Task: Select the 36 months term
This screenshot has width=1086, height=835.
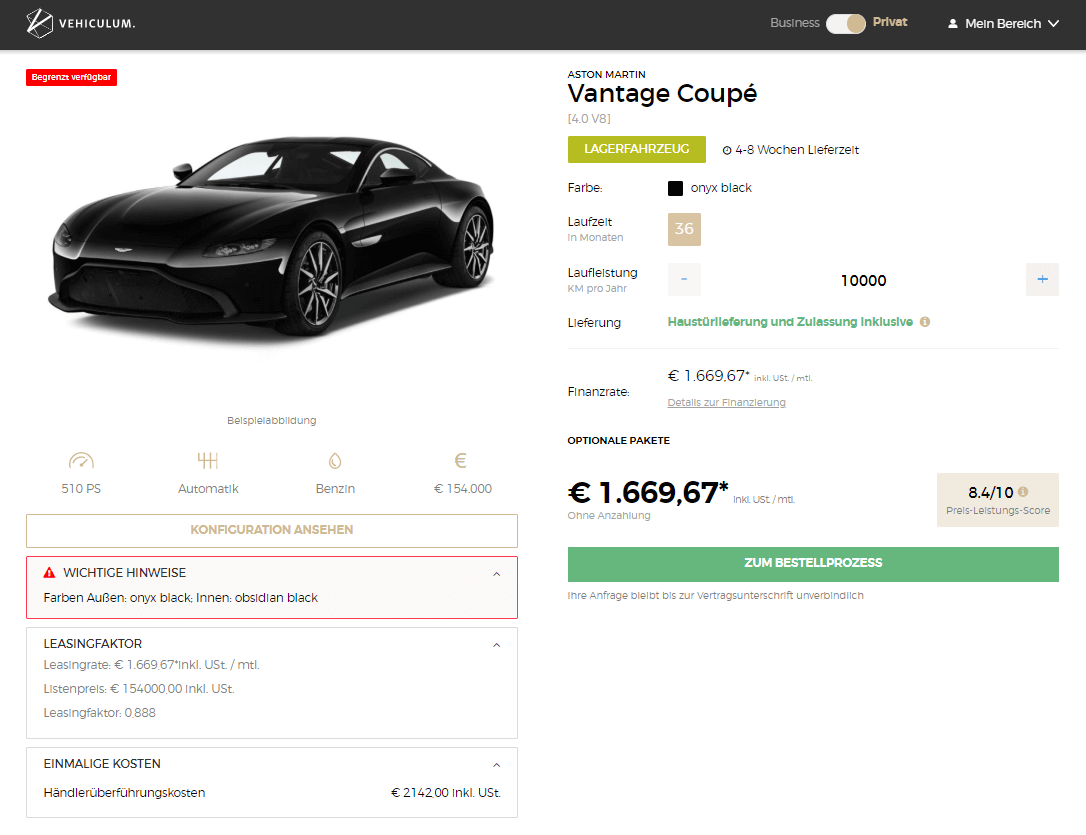Action: pos(684,229)
